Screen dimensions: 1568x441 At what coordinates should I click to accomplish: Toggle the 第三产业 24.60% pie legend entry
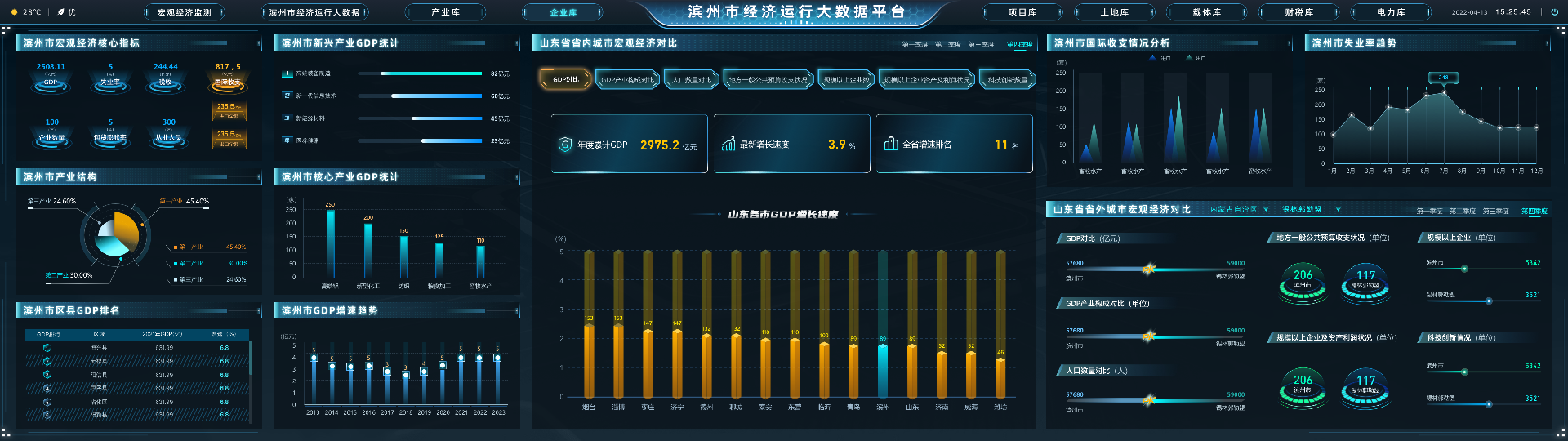[210, 279]
